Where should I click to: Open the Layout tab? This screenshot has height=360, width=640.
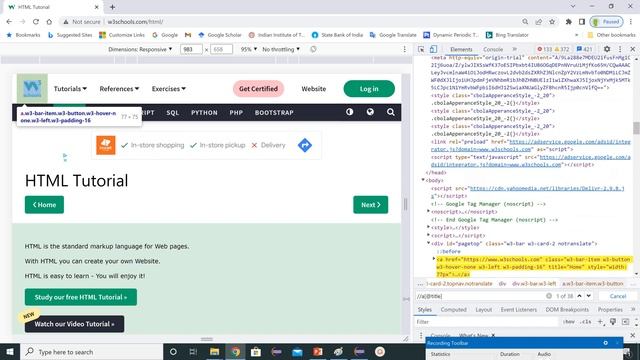pos(484,309)
